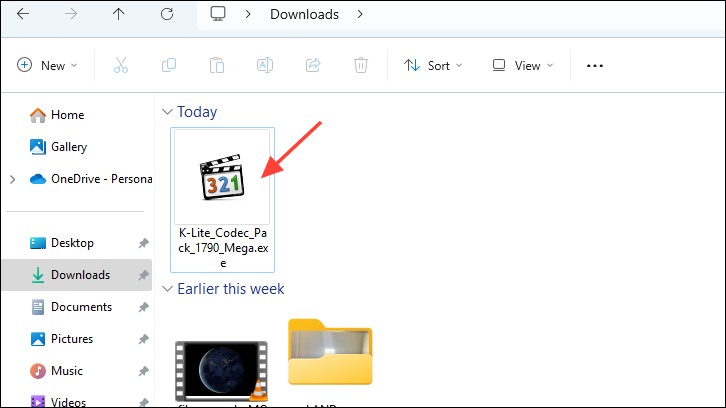The width and height of the screenshot is (726, 408).
Task: Go forward with the right arrow
Action: [x=71, y=14]
